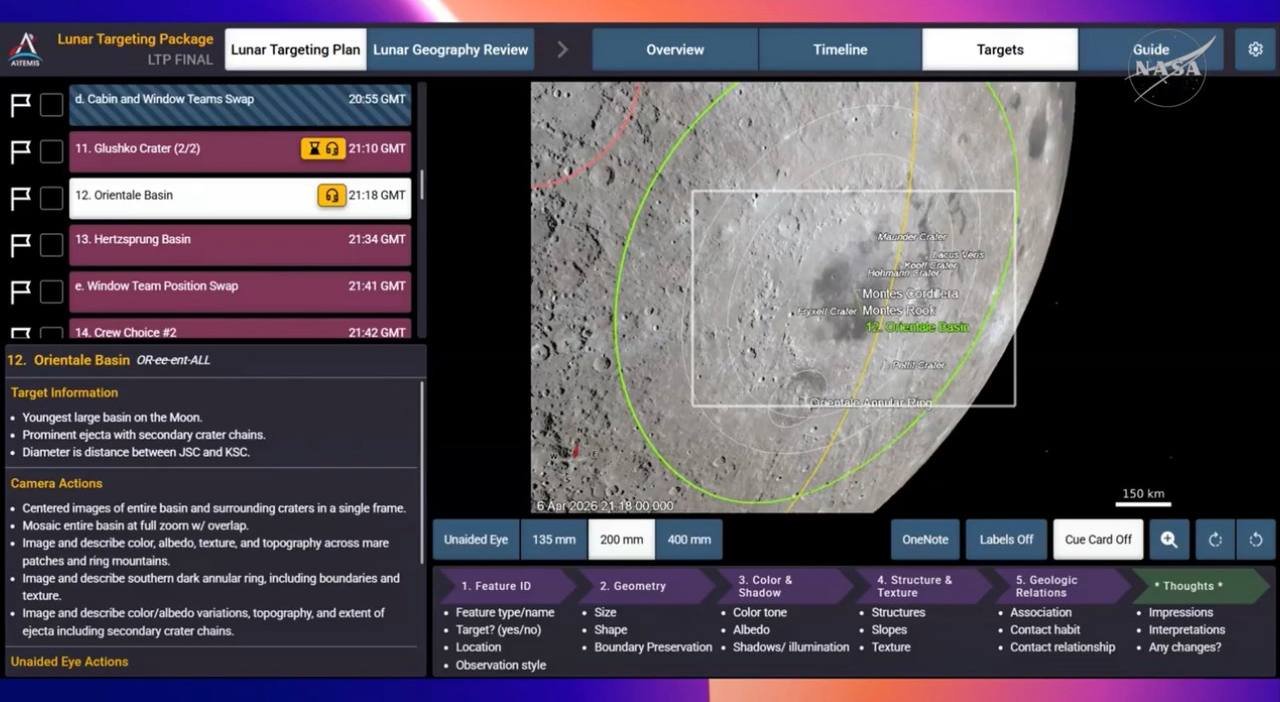Rotate the map view clockwise
This screenshot has width=1280, height=702.
[1215, 539]
